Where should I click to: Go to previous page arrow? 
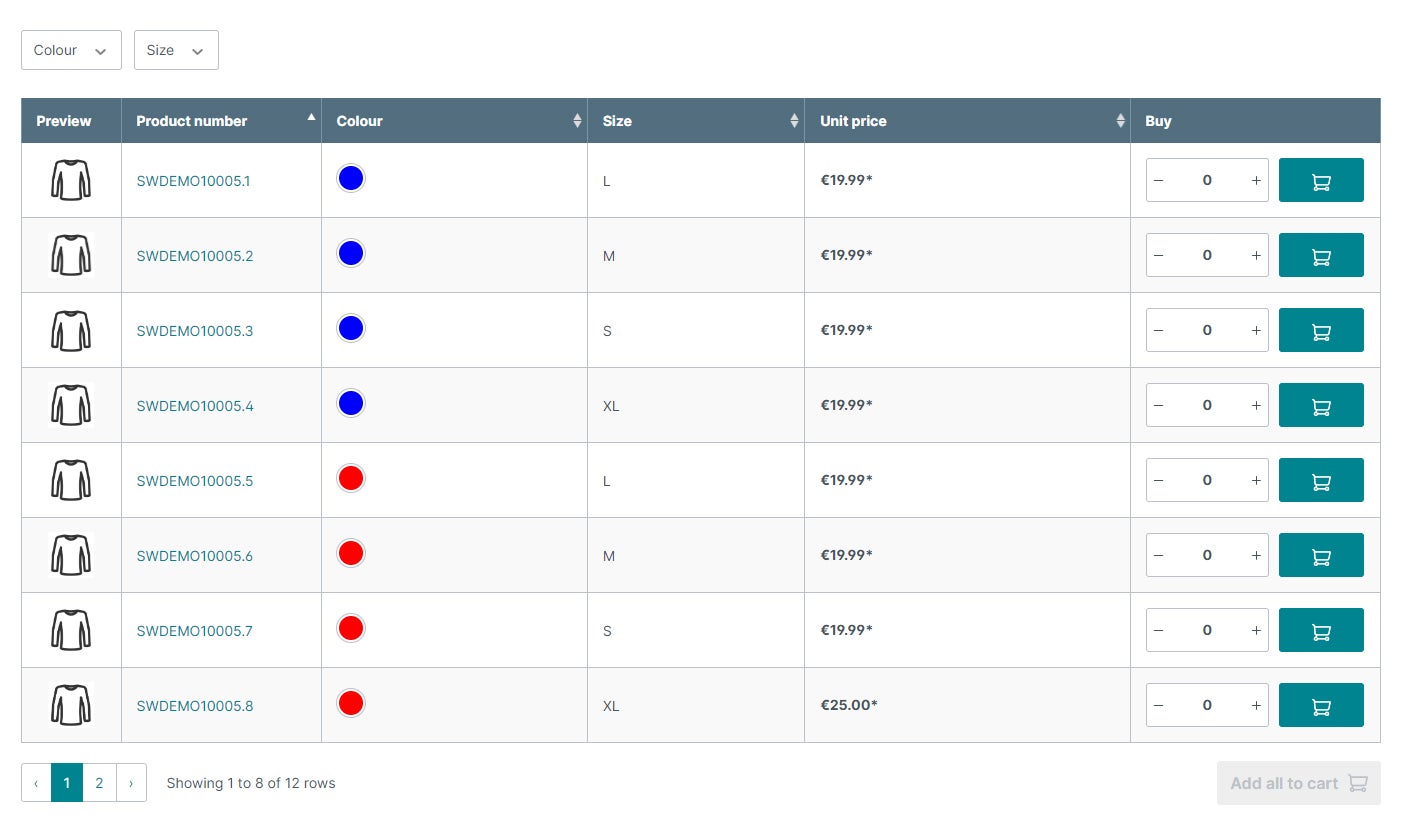(36, 783)
